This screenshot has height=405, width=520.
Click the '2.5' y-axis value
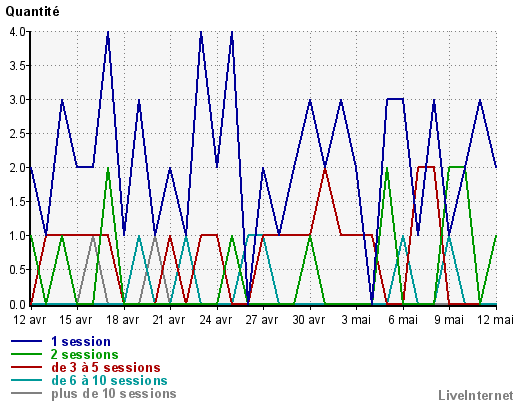[18, 134]
